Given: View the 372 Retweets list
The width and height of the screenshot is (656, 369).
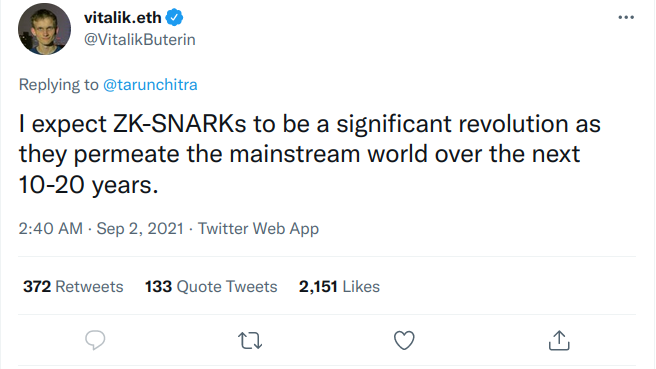Looking at the screenshot, I should 73,287.
